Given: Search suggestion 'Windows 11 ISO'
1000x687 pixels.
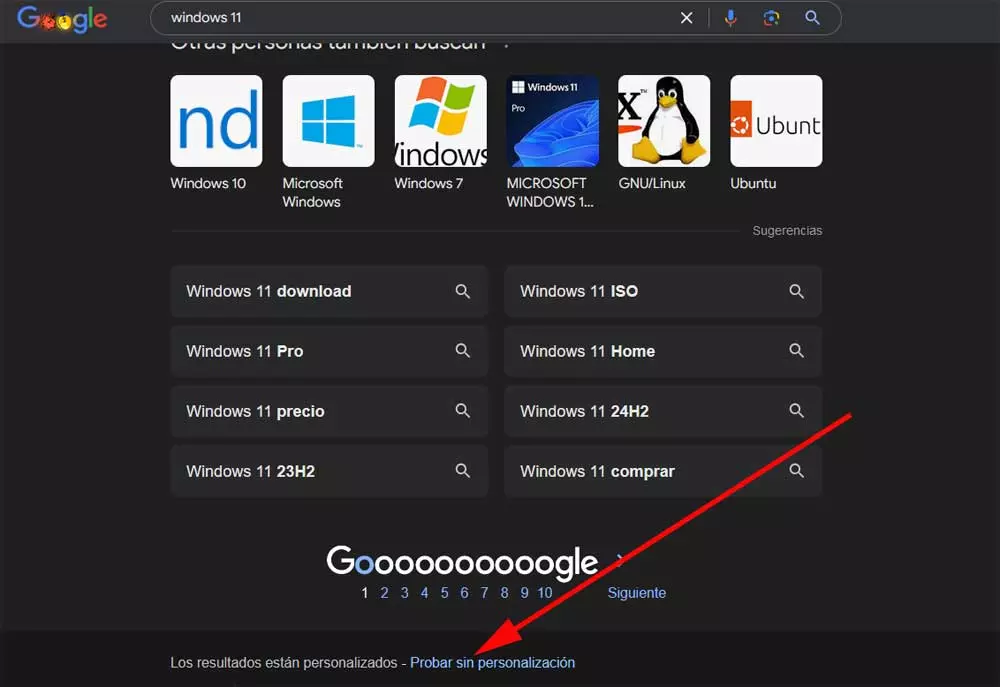Looking at the screenshot, I should click(663, 292).
